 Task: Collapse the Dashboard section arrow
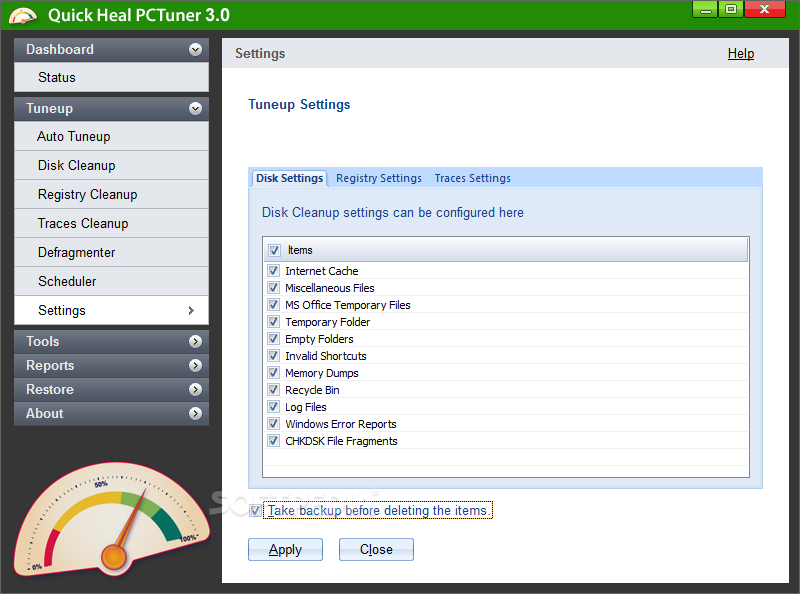(195, 50)
